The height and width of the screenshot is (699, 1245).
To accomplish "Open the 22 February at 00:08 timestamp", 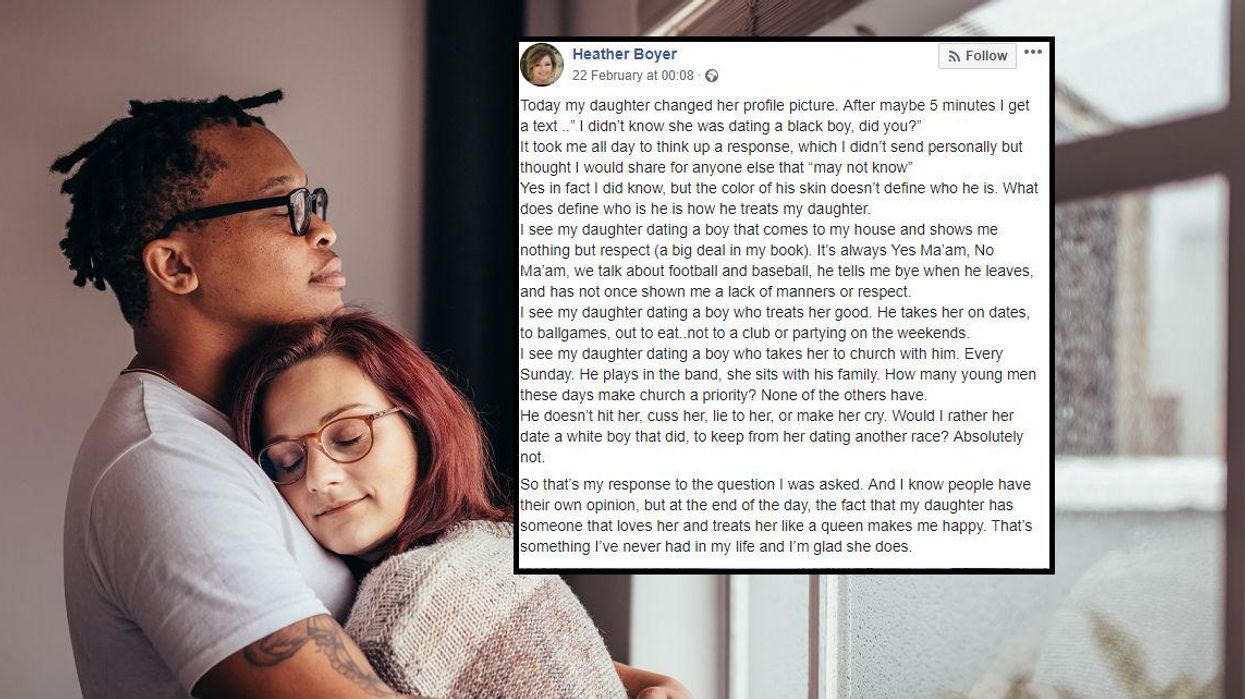I will (x=633, y=76).
